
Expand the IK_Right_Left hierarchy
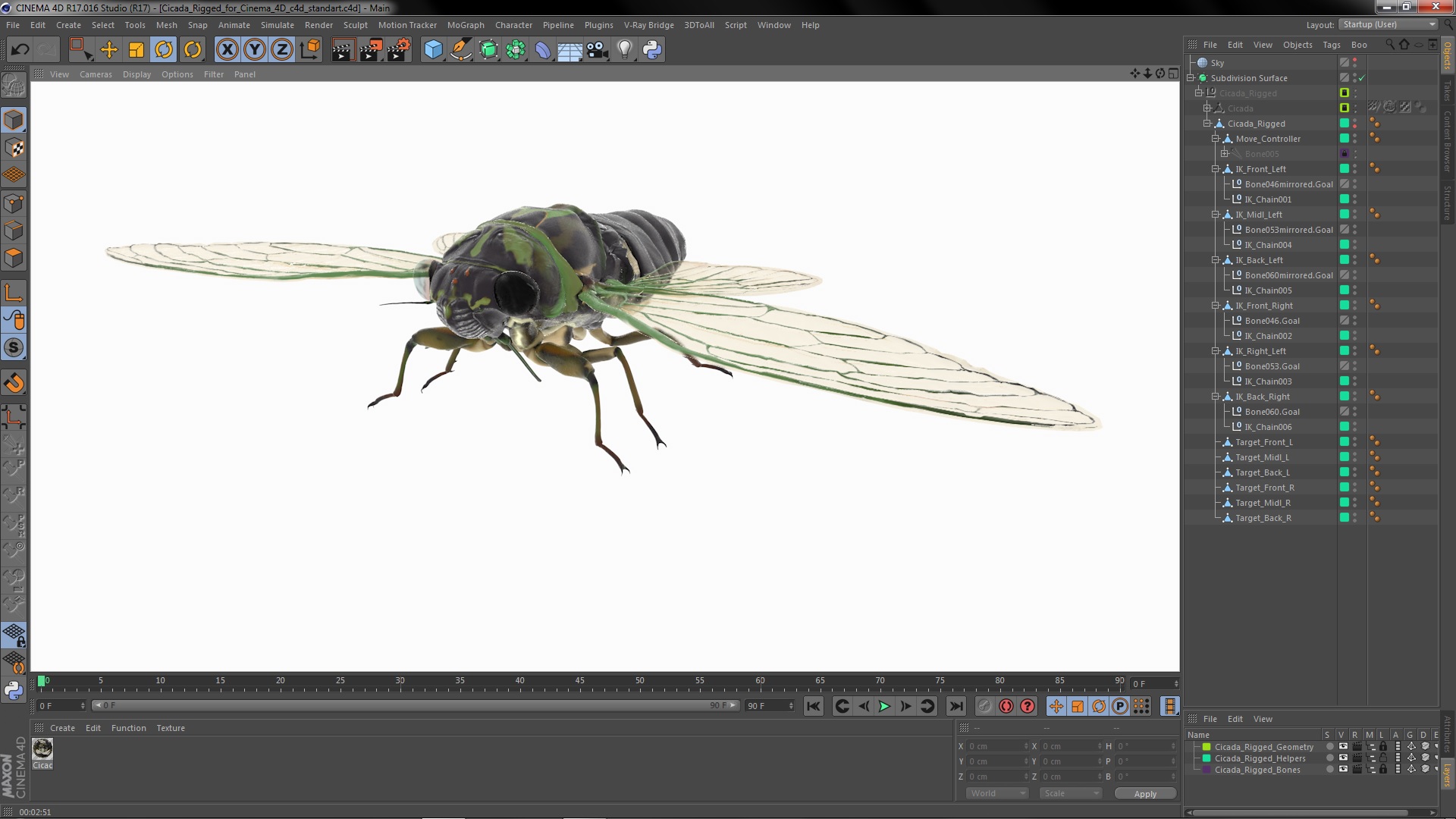(x=1215, y=350)
